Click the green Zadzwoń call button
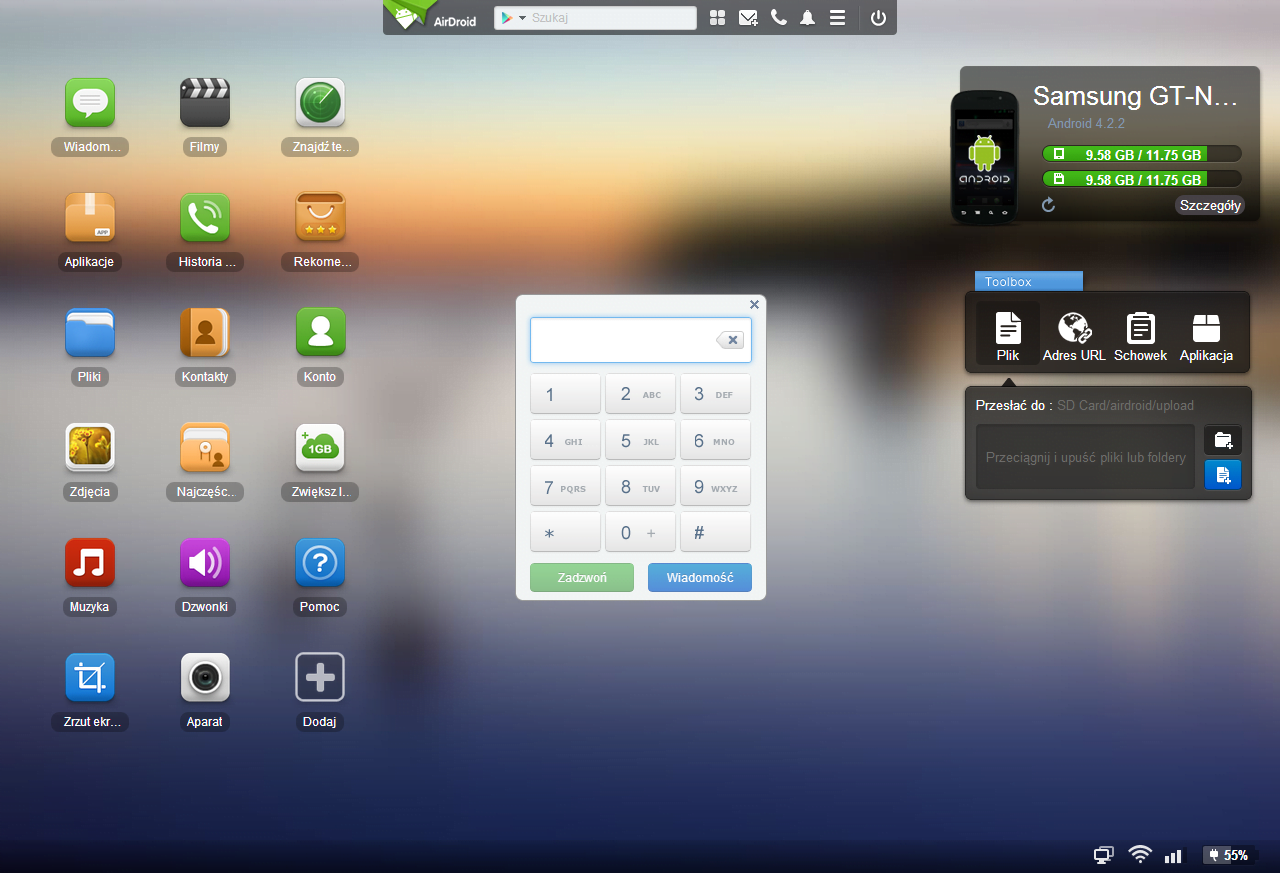The width and height of the screenshot is (1280, 873). click(582, 578)
